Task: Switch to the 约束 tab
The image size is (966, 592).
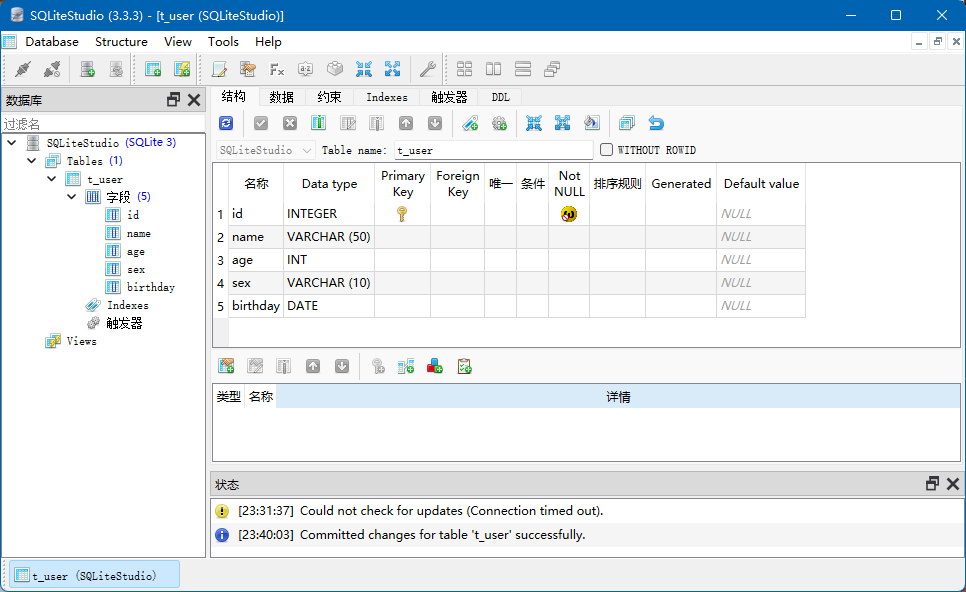Action: coord(329,97)
